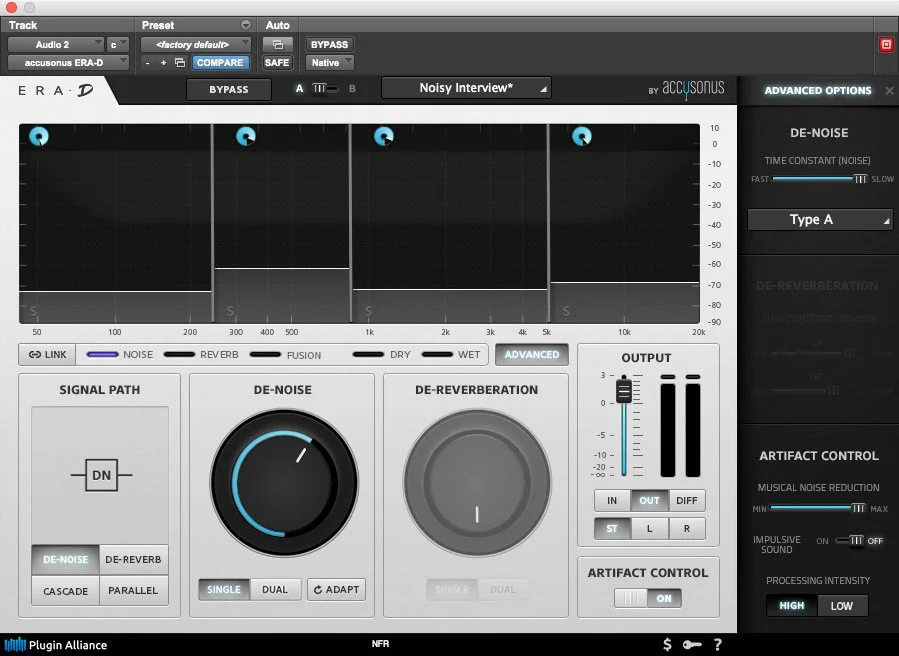Solo the third frequency band's S icon
This screenshot has height=656, width=899.
[x=368, y=311]
